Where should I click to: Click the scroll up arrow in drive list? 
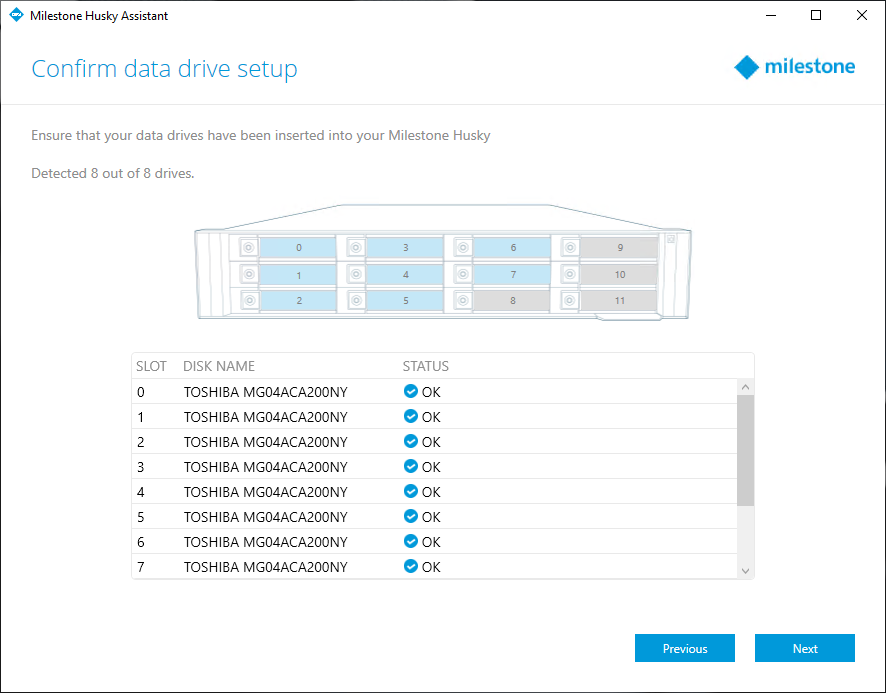tap(745, 387)
